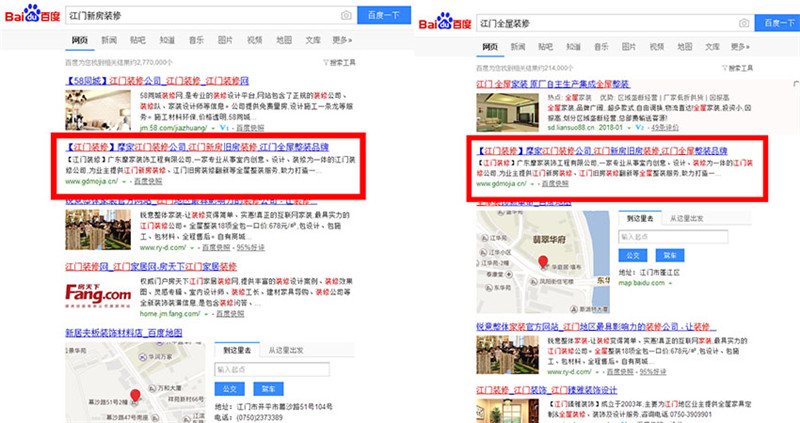Screen dimensions: 800x423
Task: Switch to 新闻 tab on 江门新房装修 page
Action: tap(109, 40)
